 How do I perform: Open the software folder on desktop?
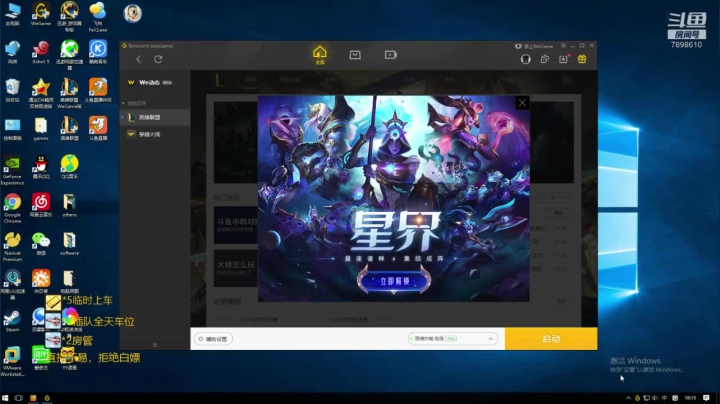69,243
